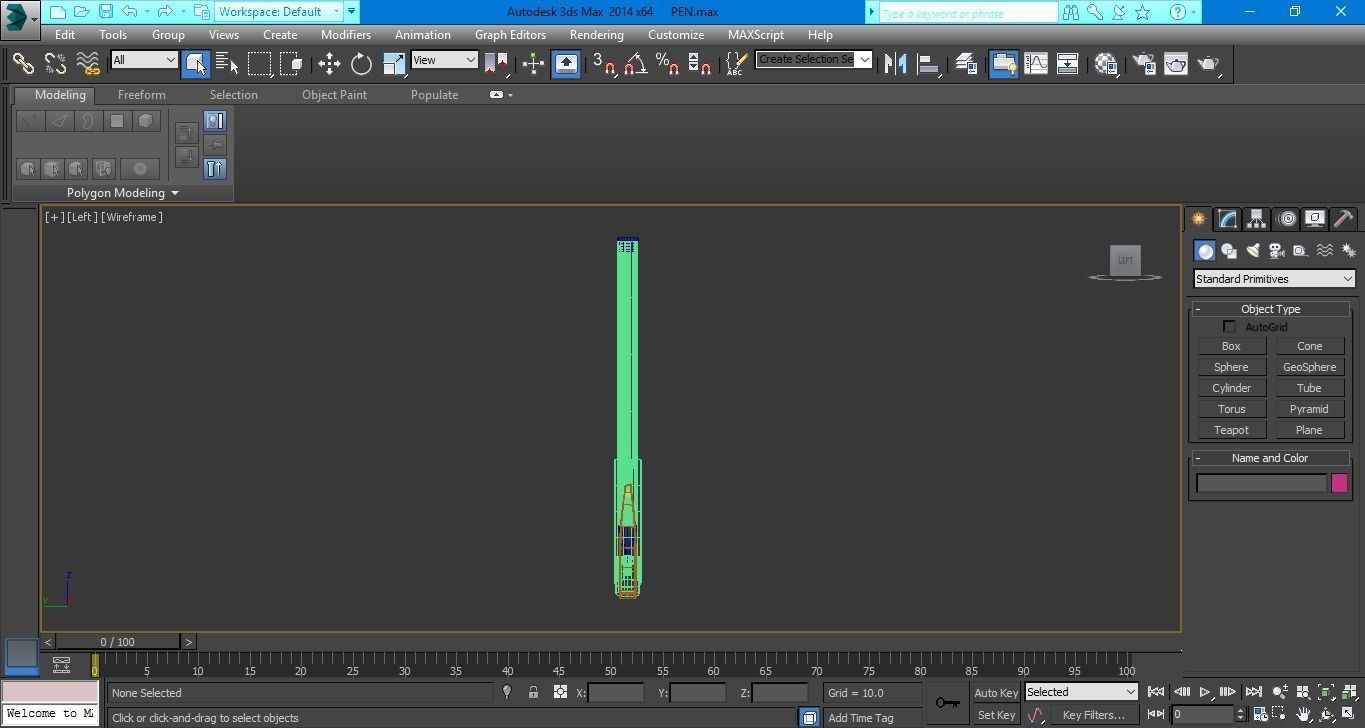Screen dimensions: 1365x728
Task: Enable the AutoGrid checkbox
Action: tap(1229, 327)
